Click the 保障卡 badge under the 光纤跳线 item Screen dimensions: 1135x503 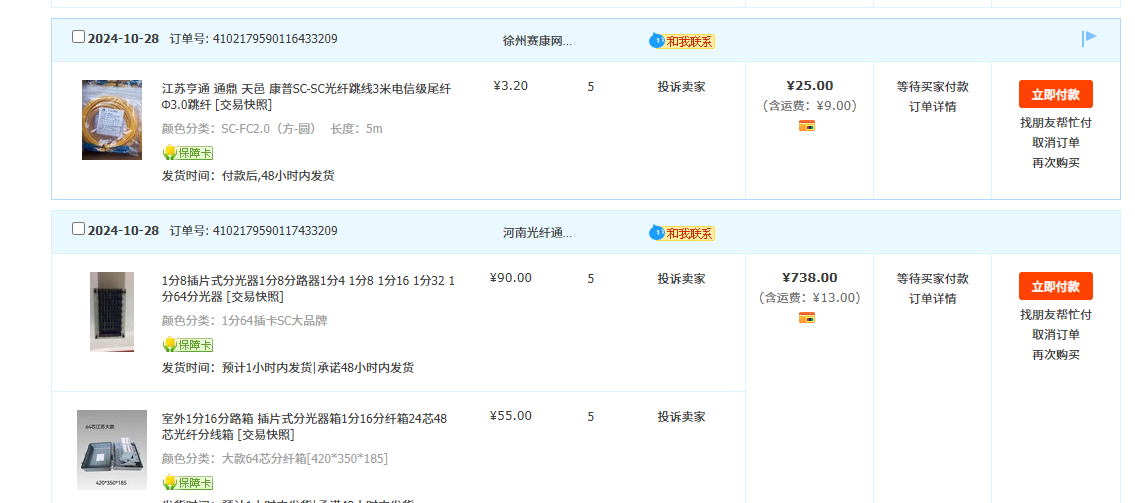[x=188, y=153]
